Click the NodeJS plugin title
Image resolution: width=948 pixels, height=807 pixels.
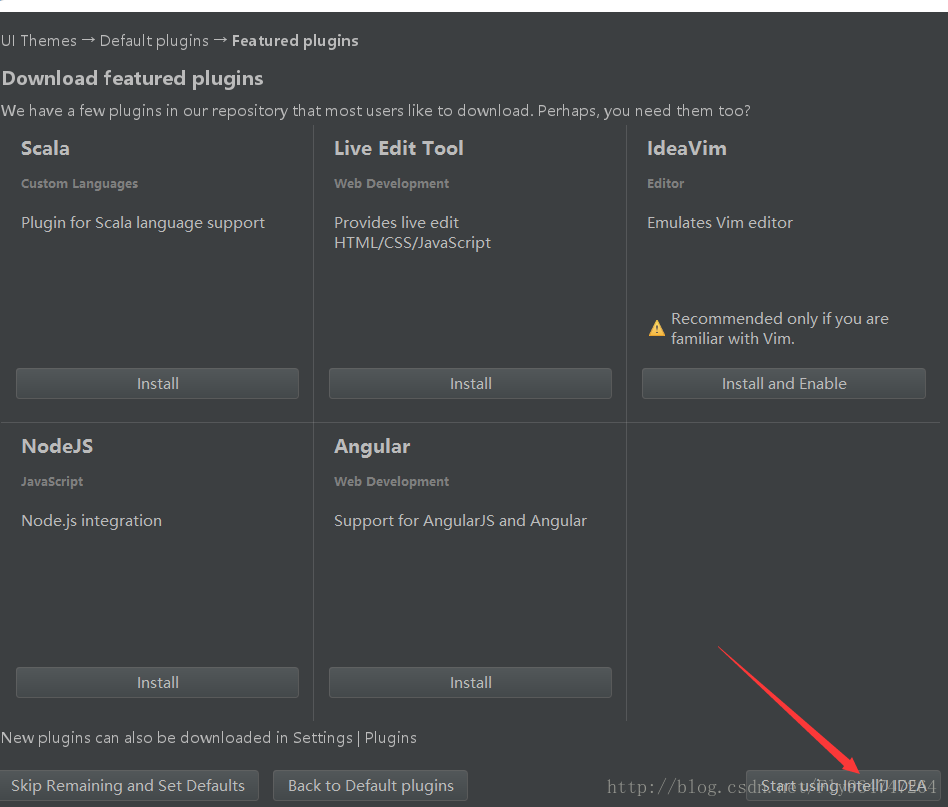point(57,446)
